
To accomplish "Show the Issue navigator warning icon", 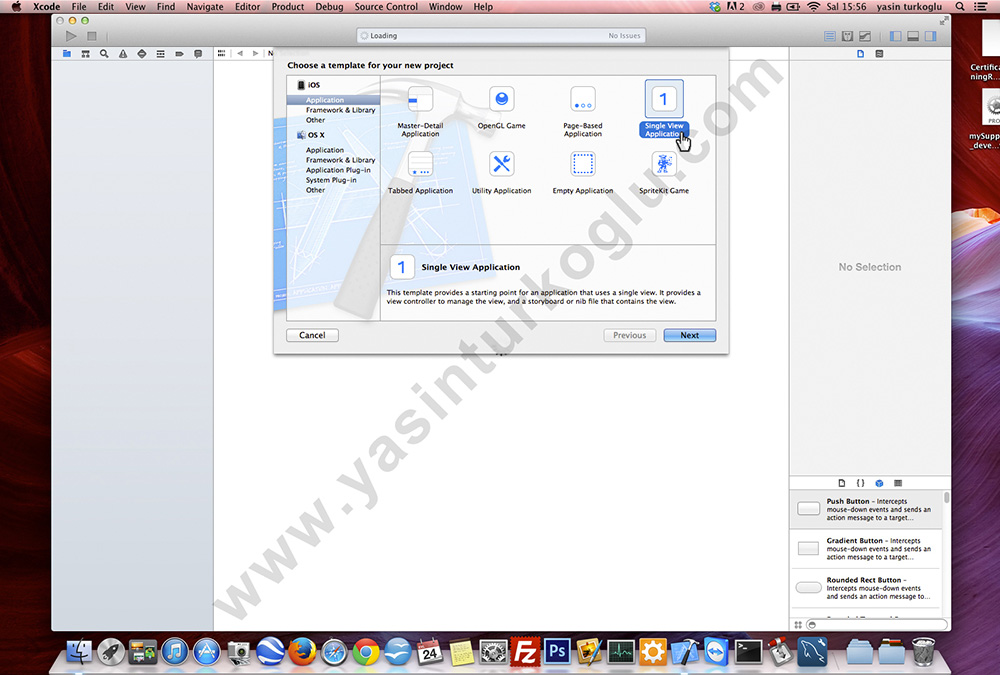I will point(123,54).
